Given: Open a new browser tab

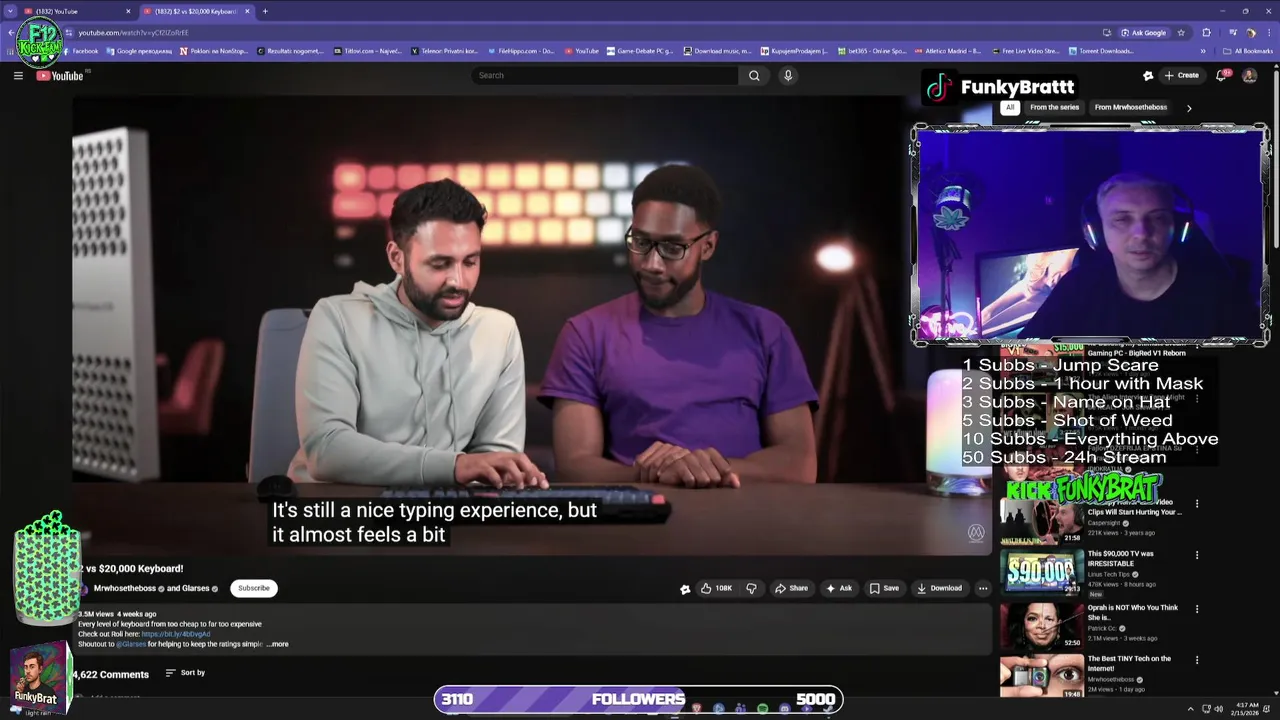Looking at the screenshot, I should (x=265, y=11).
